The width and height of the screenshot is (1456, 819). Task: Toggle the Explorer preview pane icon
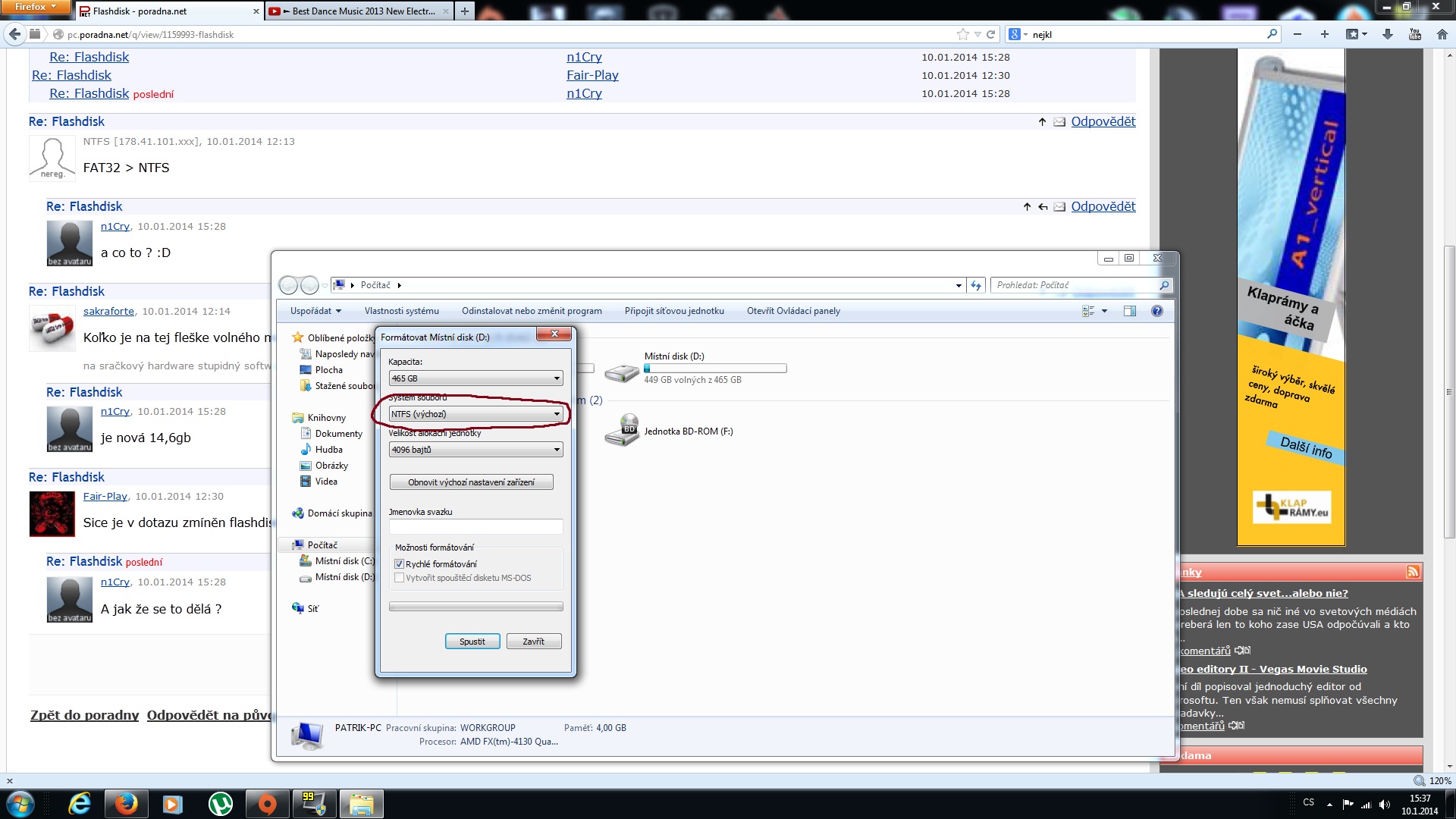tap(1129, 311)
